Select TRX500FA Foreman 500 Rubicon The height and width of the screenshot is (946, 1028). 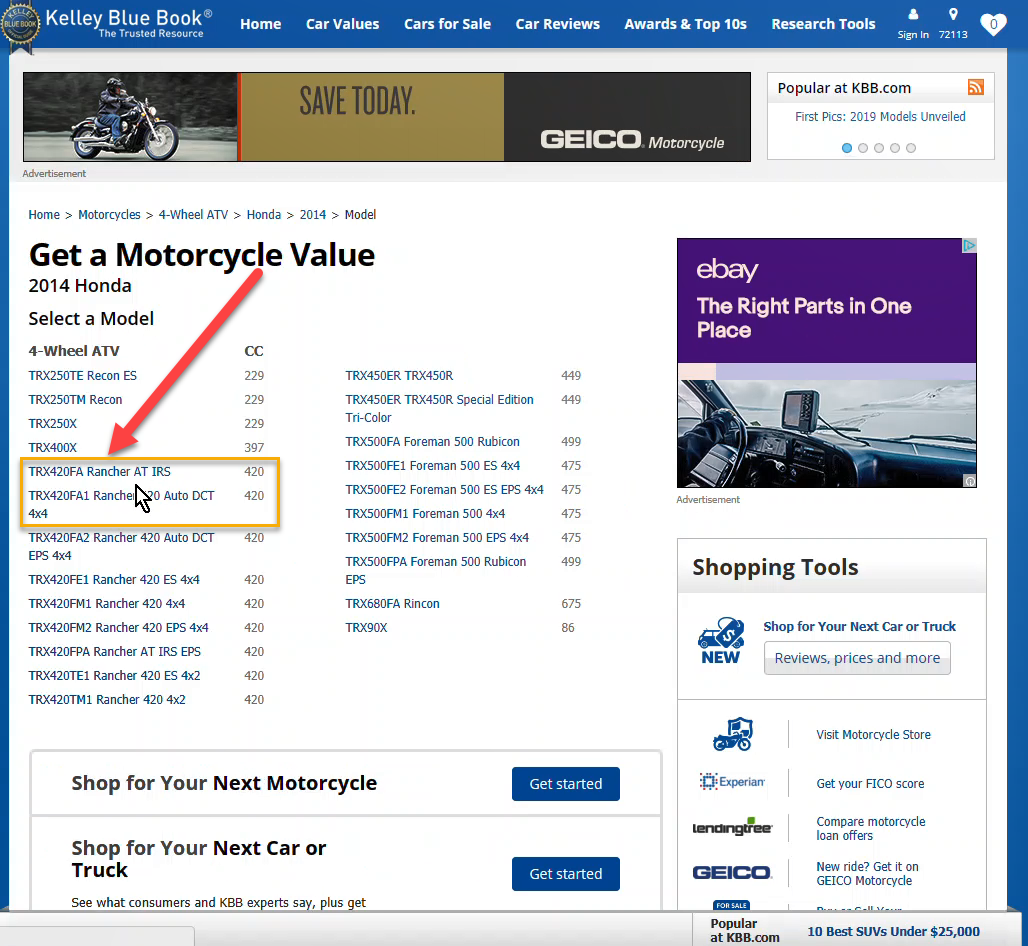(433, 442)
